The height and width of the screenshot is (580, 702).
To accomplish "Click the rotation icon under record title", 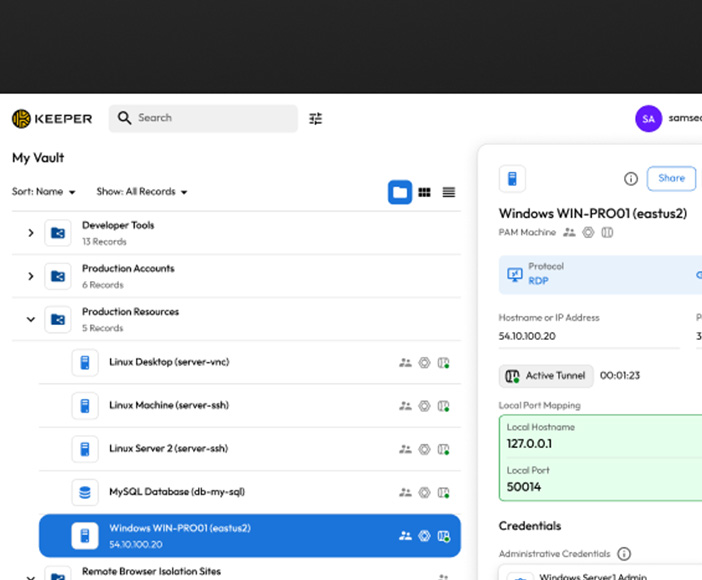I will pyautogui.click(x=588, y=232).
